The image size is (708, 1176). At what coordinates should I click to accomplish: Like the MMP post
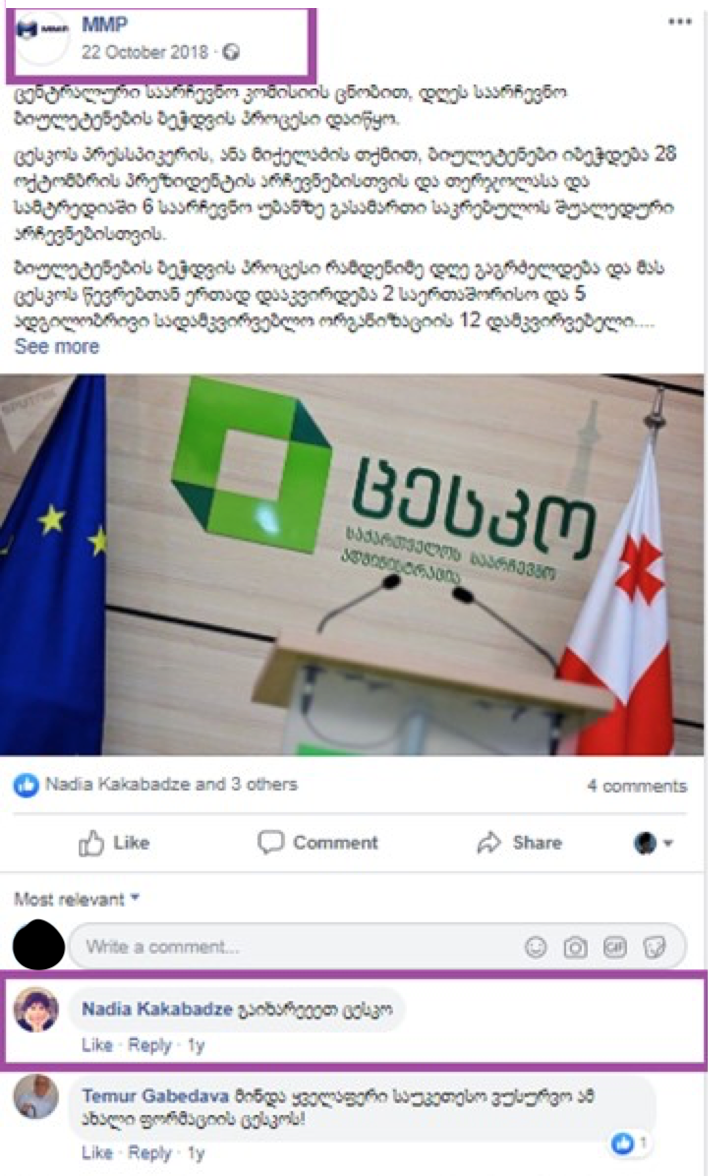[114, 843]
